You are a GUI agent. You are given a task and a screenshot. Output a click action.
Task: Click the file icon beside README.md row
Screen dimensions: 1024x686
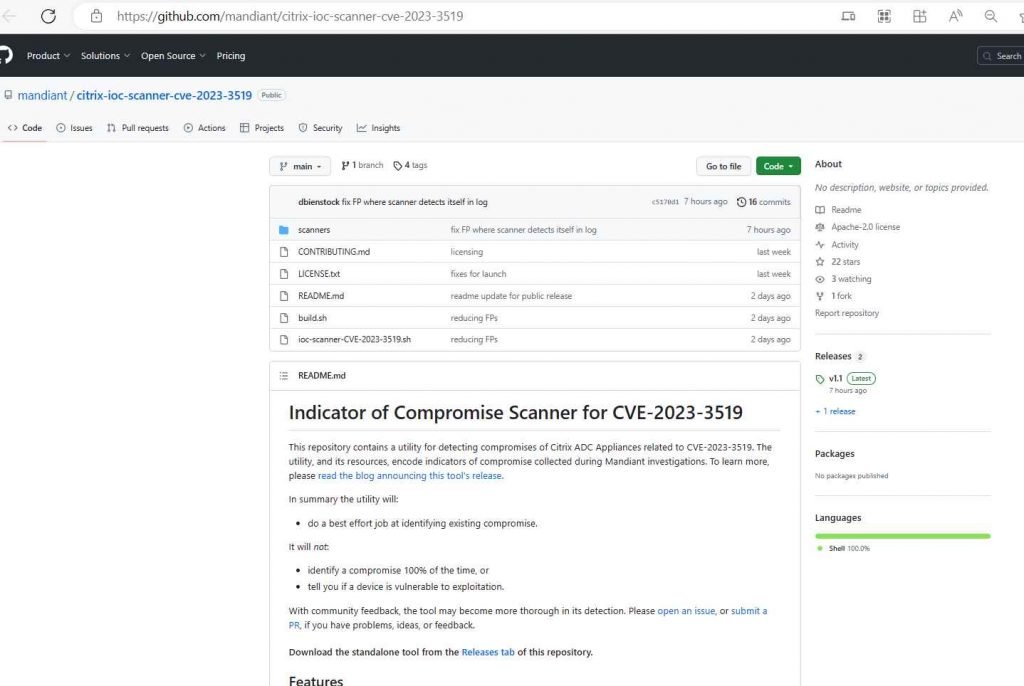(283, 296)
